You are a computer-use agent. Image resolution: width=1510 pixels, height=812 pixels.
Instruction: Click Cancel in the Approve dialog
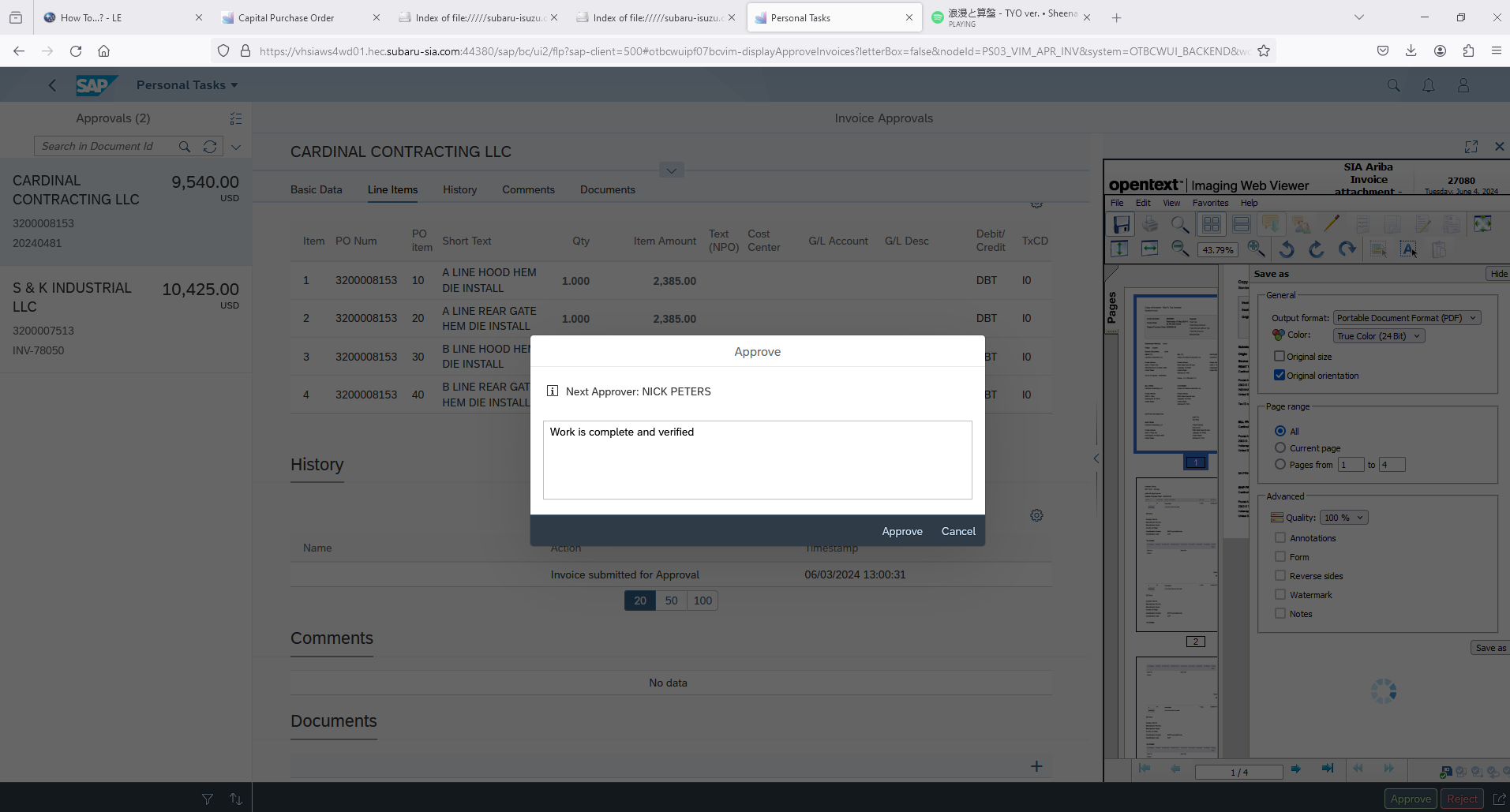coord(957,532)
